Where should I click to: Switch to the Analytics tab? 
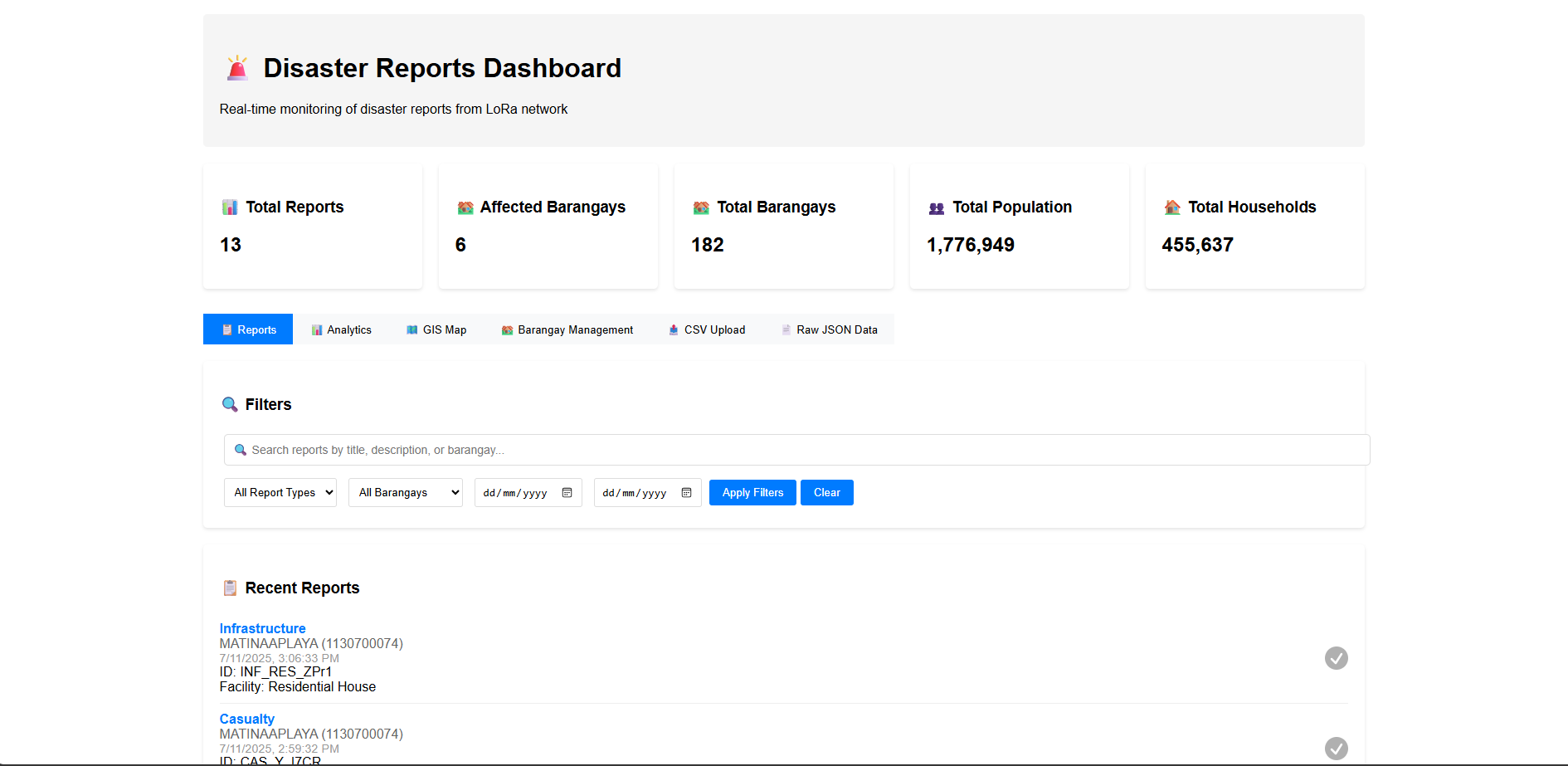point(341,329)
